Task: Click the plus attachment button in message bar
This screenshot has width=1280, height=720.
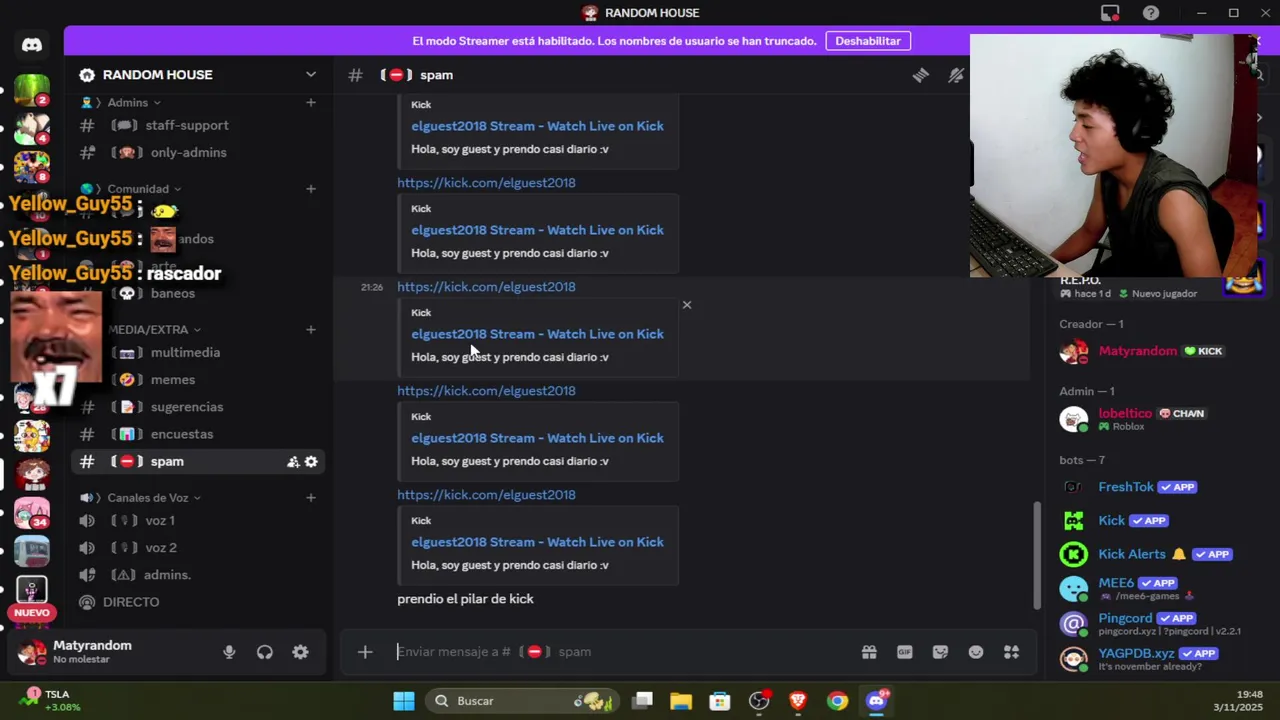Action: click(365, 652)
